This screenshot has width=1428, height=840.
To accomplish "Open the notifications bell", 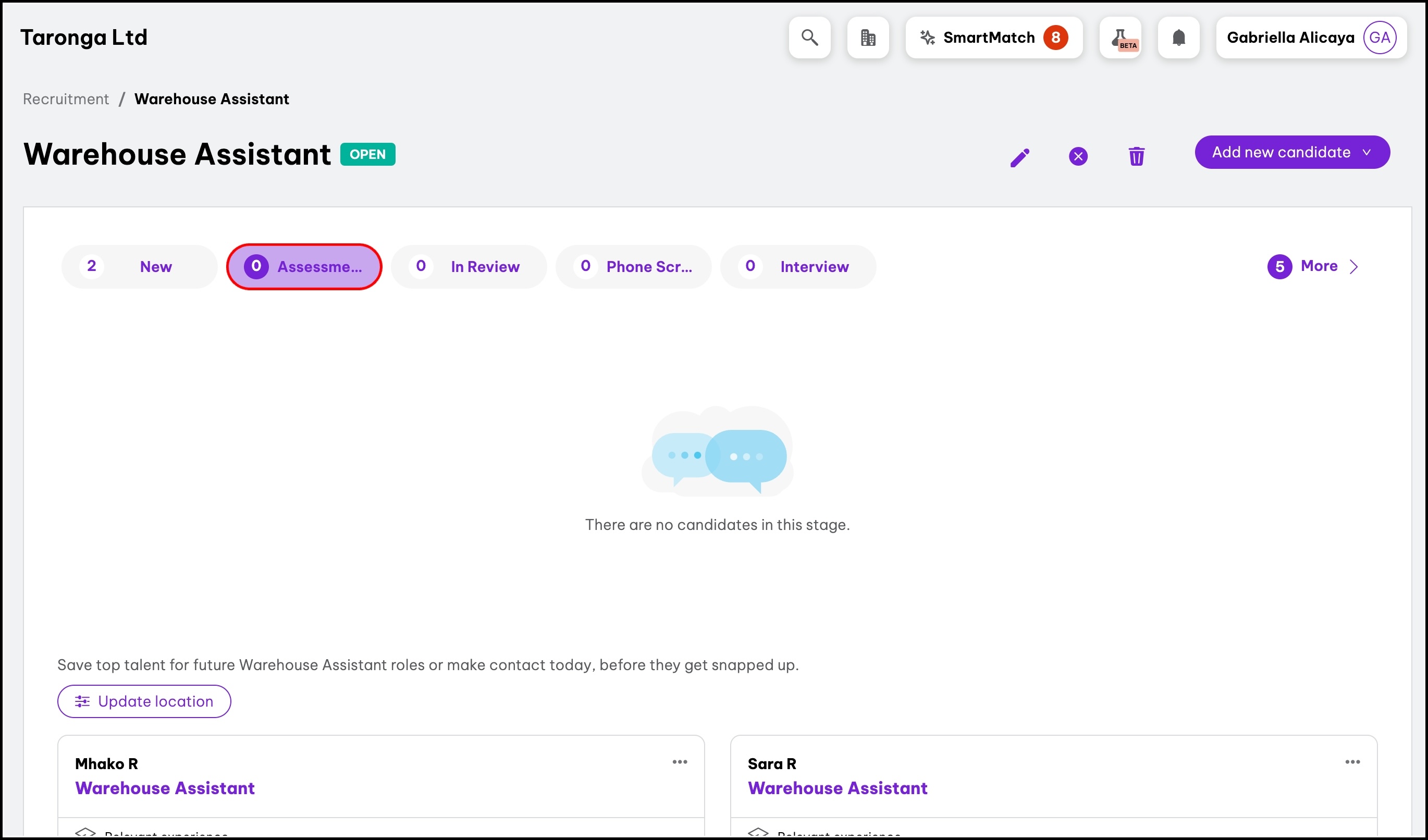I will (x=1178, y=38).
